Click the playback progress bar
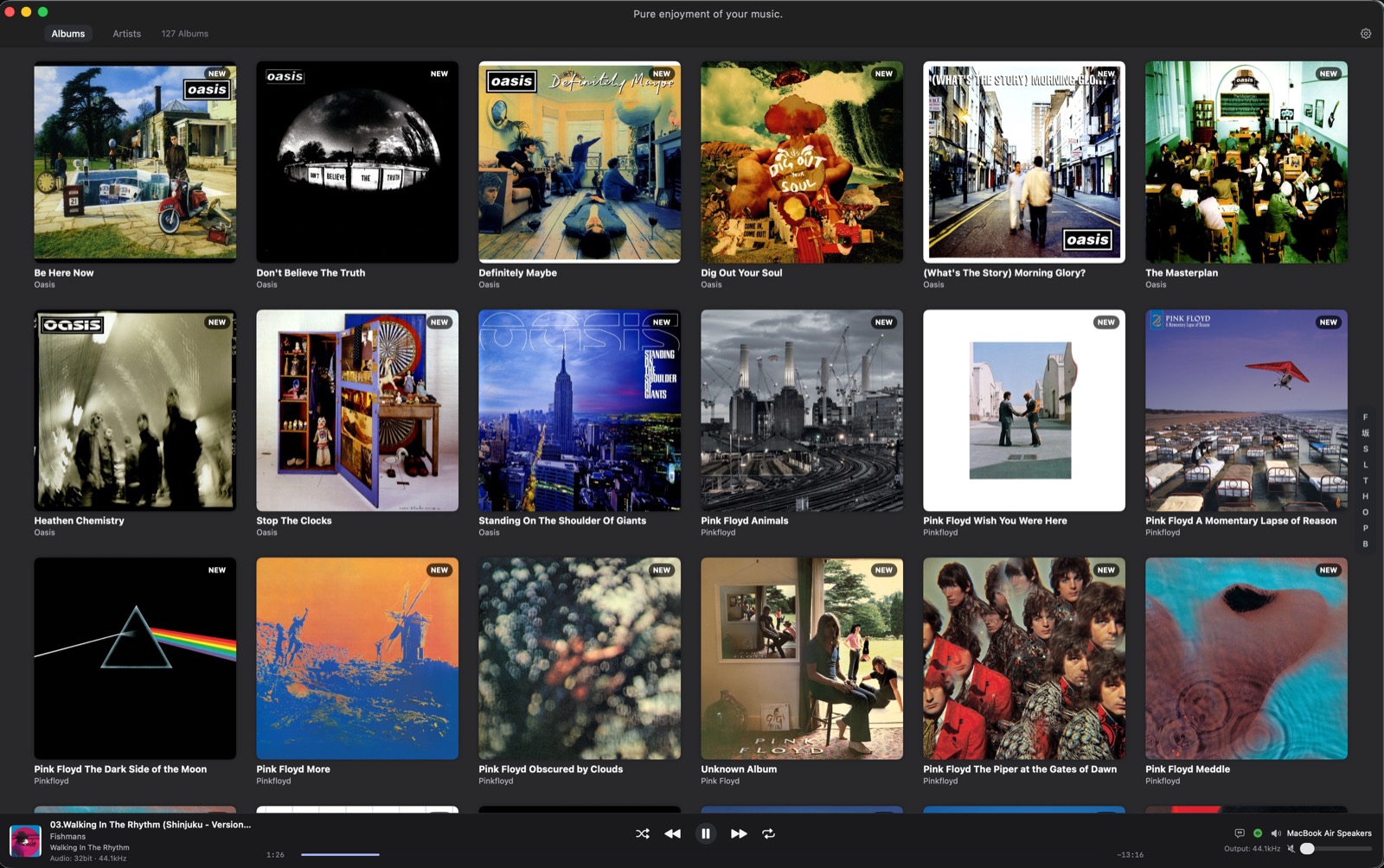Image resolution: width=1384 pixels, height=868 pixels. [x=705, y=854]
